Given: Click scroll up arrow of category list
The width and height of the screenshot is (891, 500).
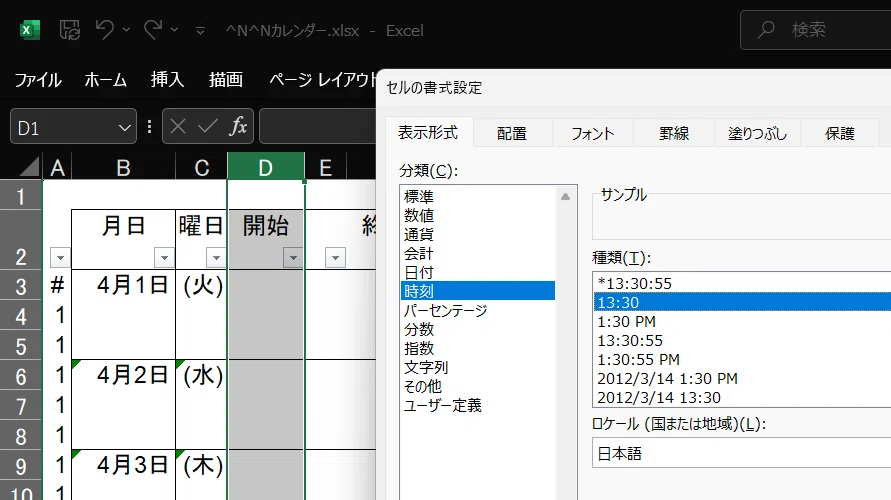Looking at the screenshot, I should point(565,197).
